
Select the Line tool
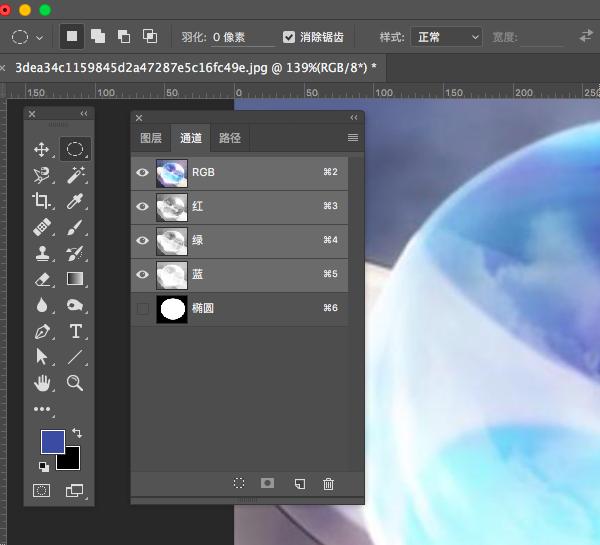[x=75, y=357]
